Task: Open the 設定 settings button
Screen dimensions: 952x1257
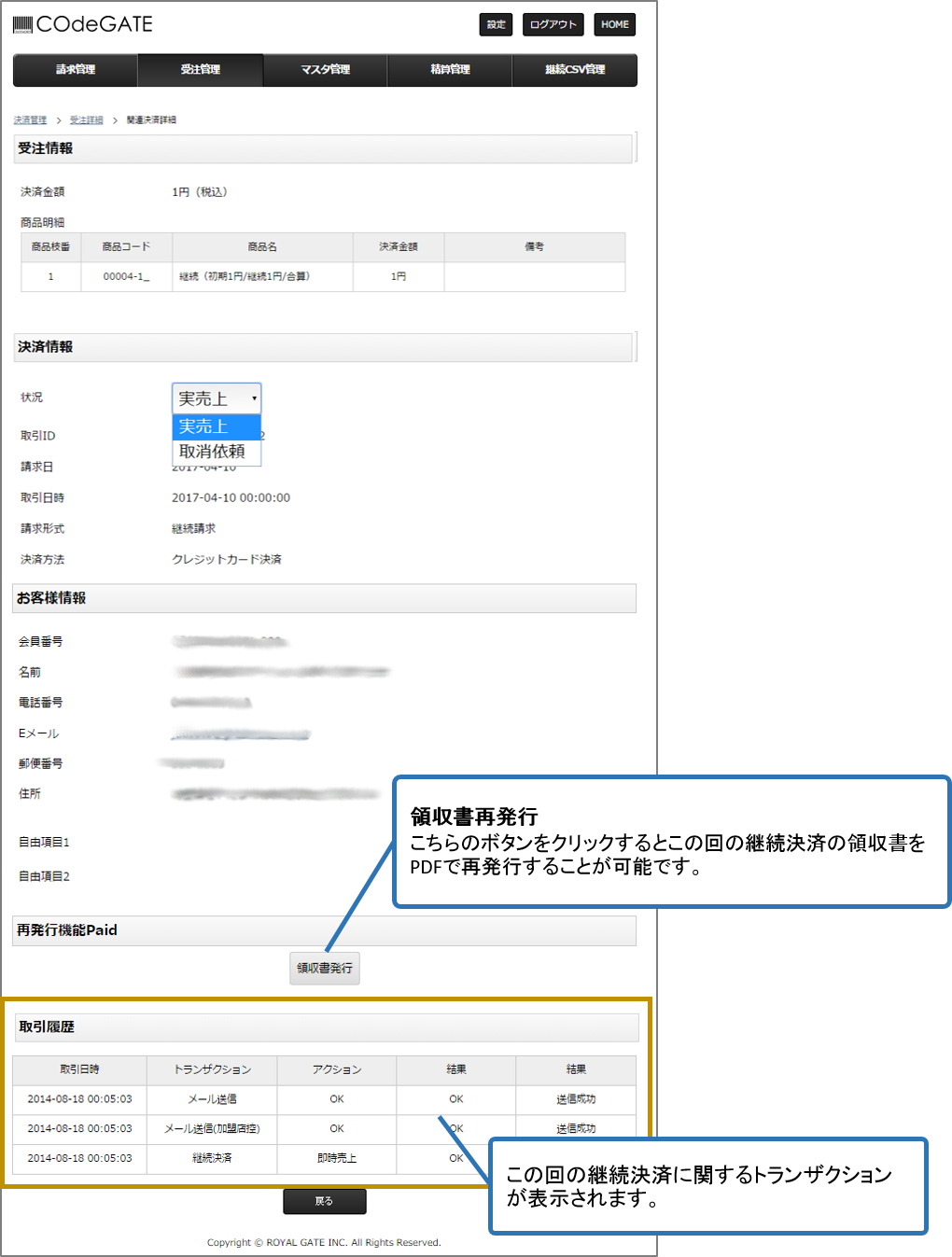Action: click(x=496, y=24)
